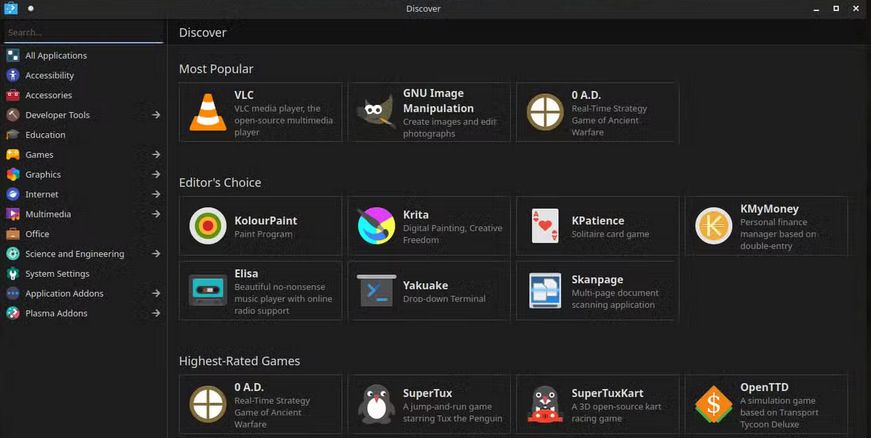Open the Education category label
This screenshot has height=438, width=871.
45,135
